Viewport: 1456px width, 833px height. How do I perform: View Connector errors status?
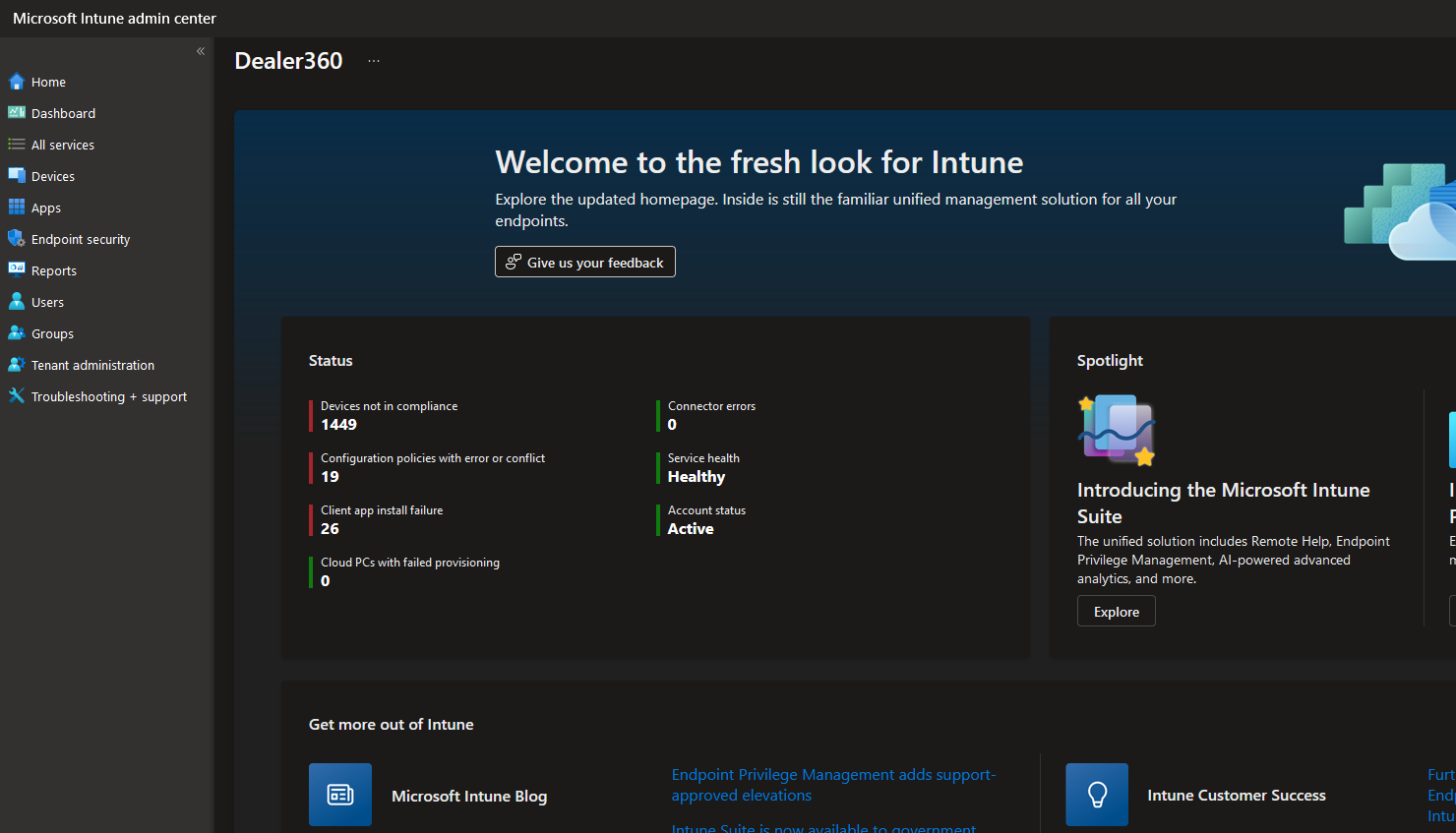click(711, 406)
